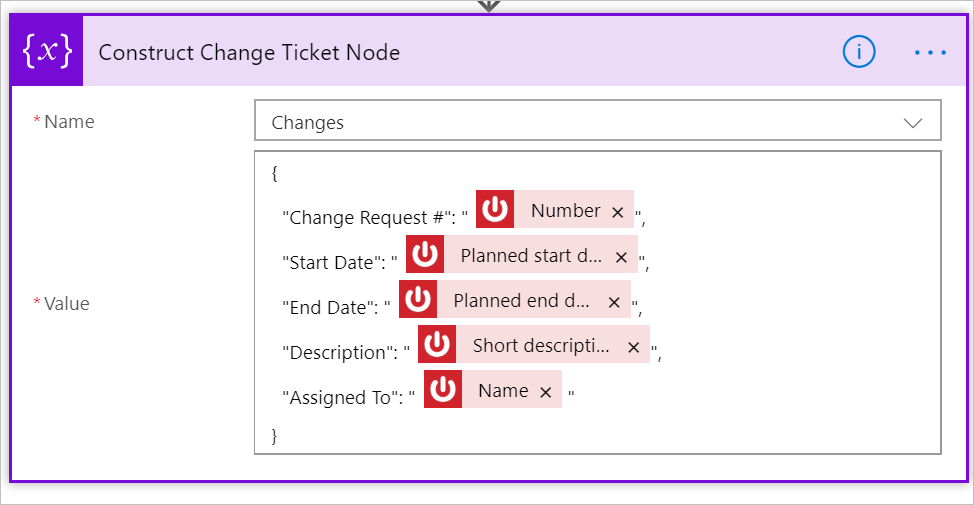The image size is (974, 505).
Task: Remove the Planned start date token
Action: coord(621,257)
